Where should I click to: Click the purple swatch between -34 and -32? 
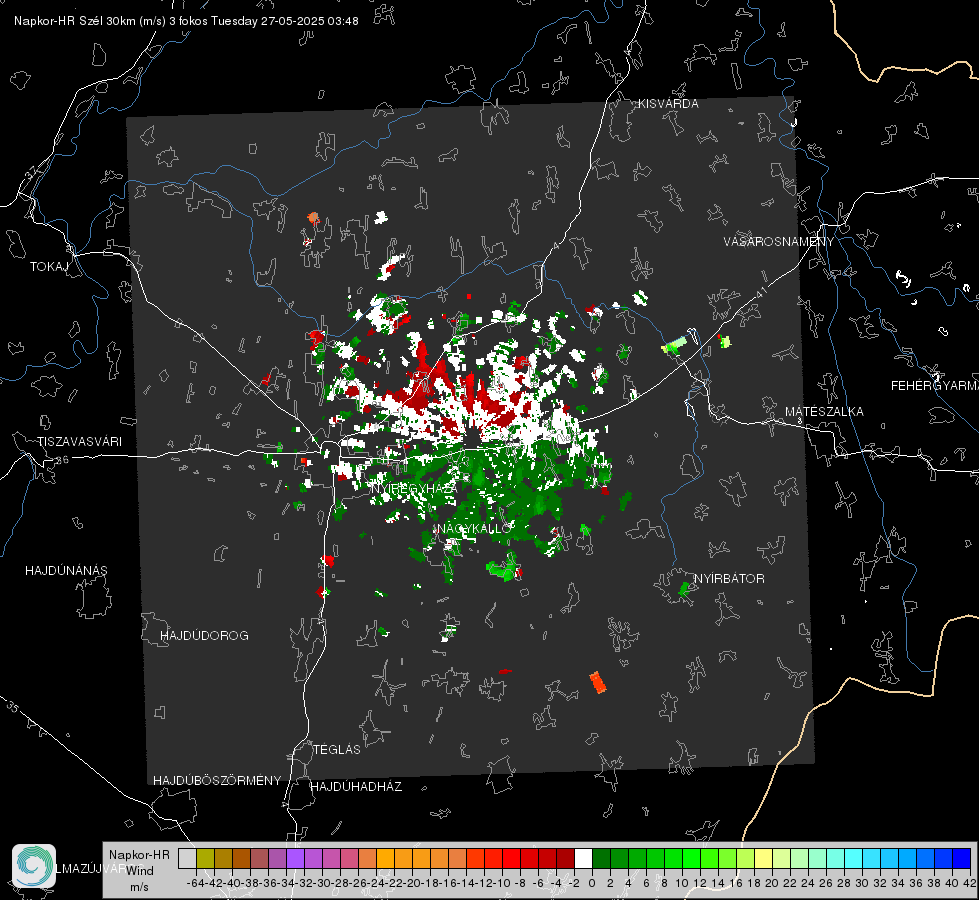[x=295, y=858]
